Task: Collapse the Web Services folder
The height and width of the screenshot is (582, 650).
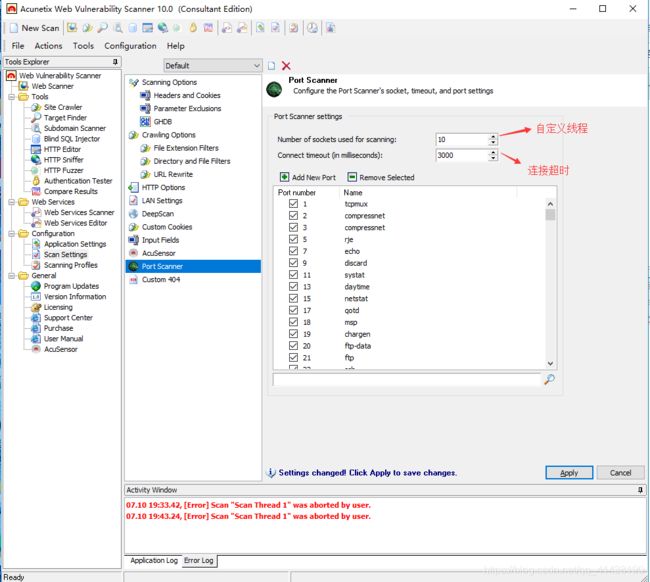Action: 12,202
